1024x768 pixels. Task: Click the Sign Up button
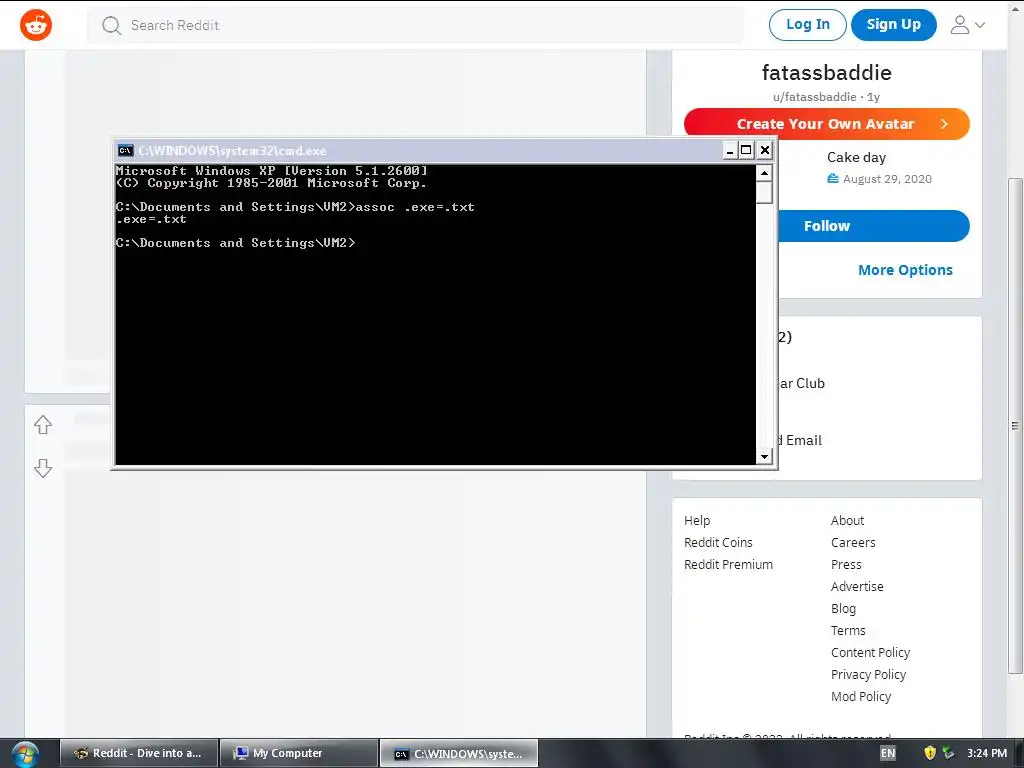click(x=893, y=25)
